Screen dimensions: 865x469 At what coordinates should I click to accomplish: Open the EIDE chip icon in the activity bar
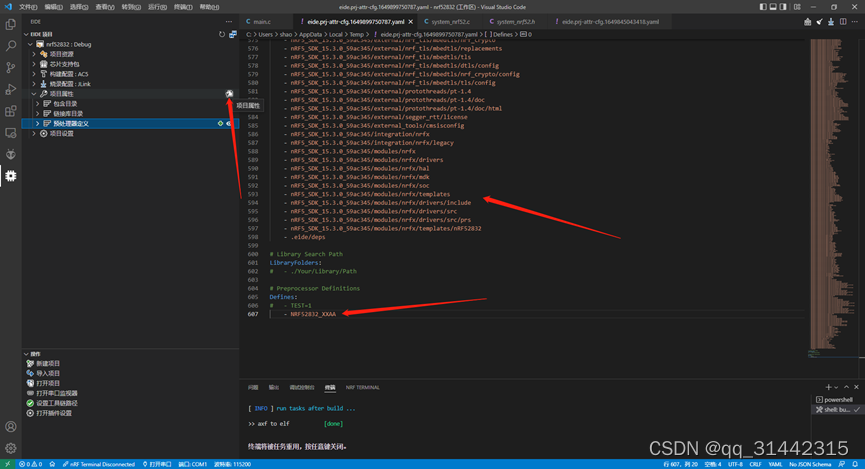[x=10, y=175]
